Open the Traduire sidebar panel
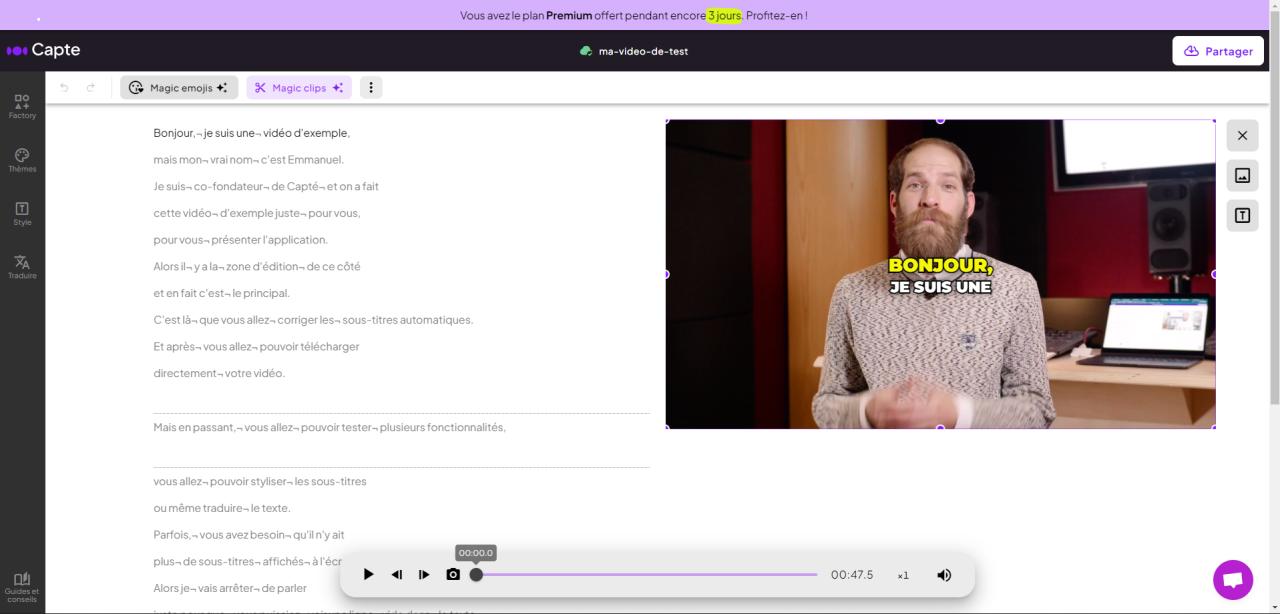The width and height of the screenshot is (1280, 614). click(x=22, y=267)
